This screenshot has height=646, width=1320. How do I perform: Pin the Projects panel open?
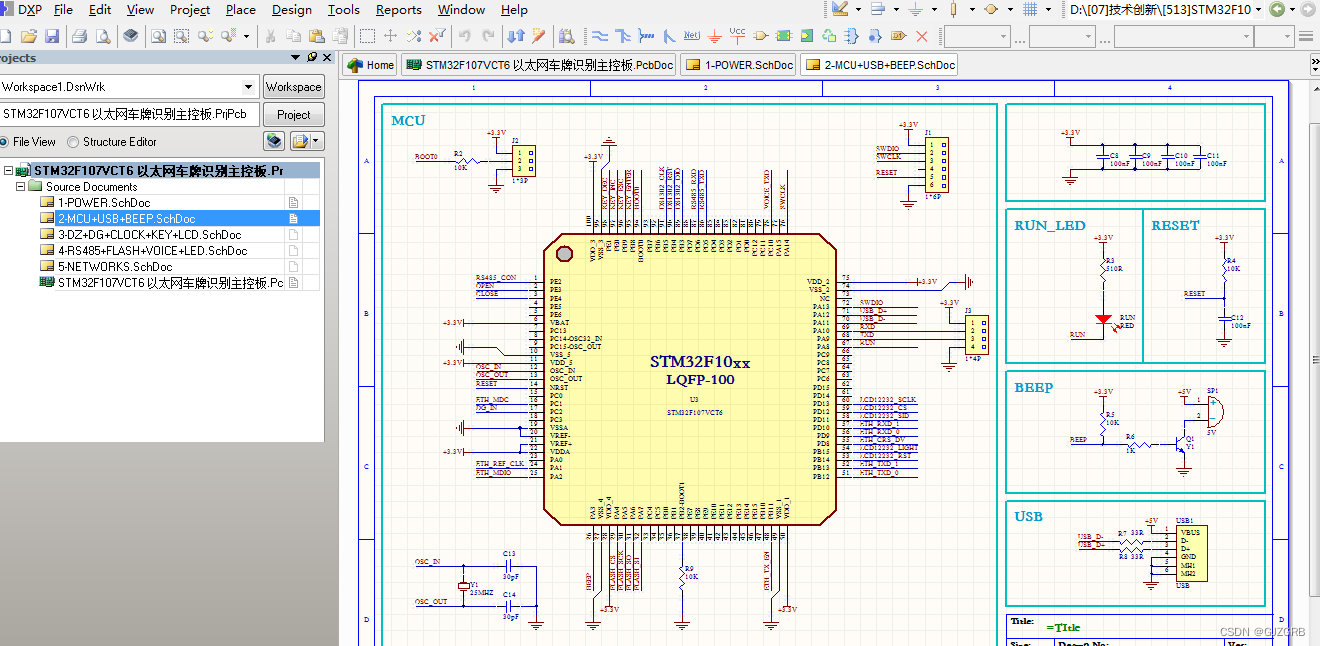[311, 57]
